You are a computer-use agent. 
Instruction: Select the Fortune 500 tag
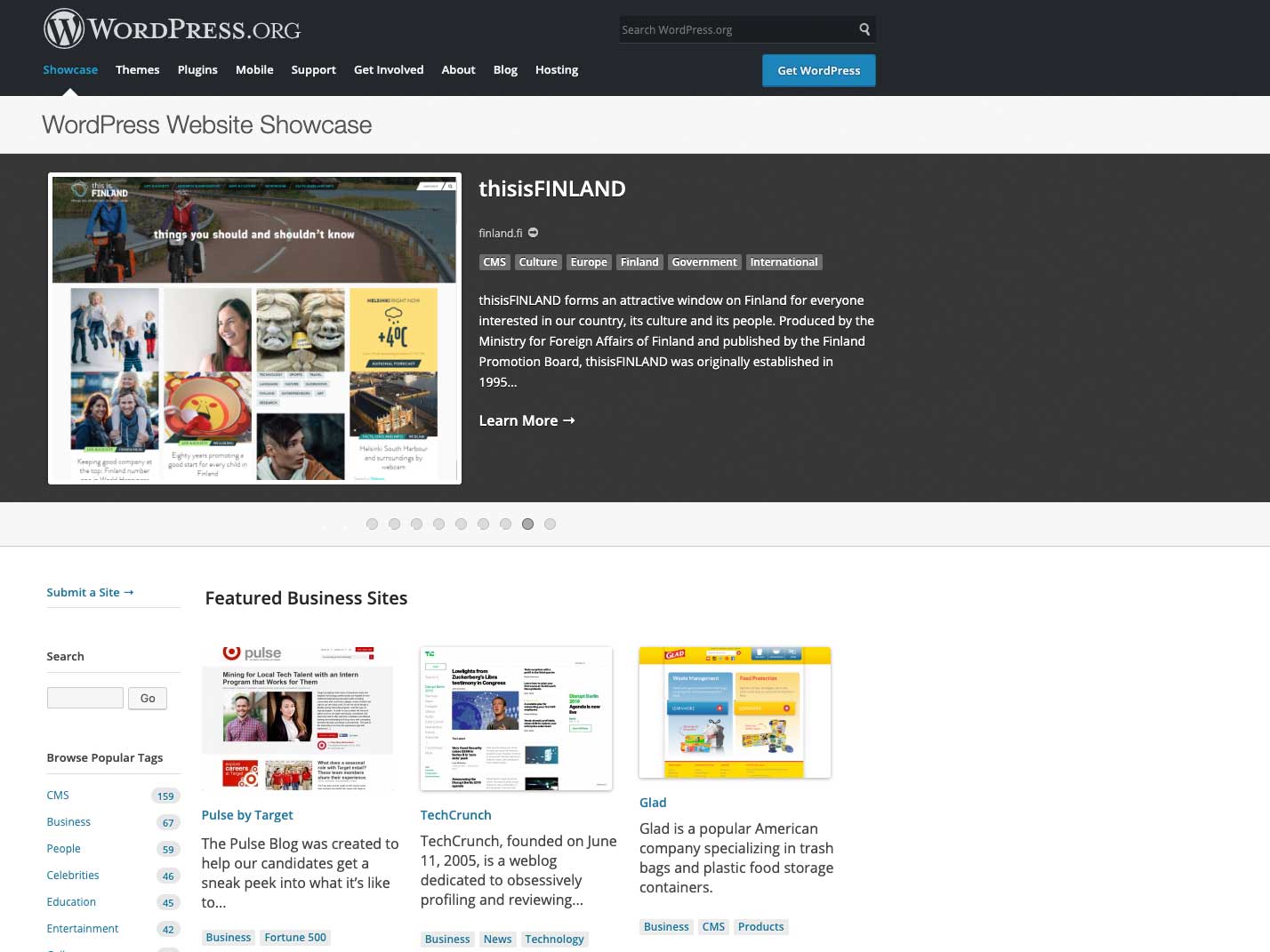click(x=295, y=938)
